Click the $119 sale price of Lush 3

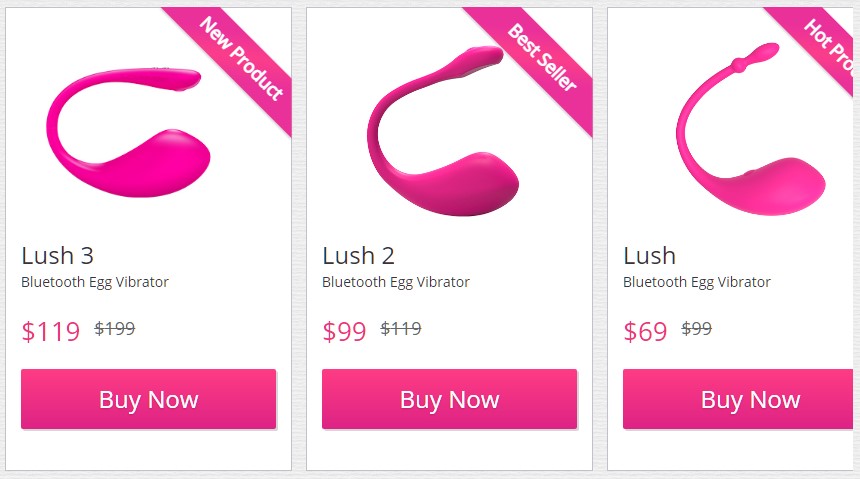pos(50,331)
